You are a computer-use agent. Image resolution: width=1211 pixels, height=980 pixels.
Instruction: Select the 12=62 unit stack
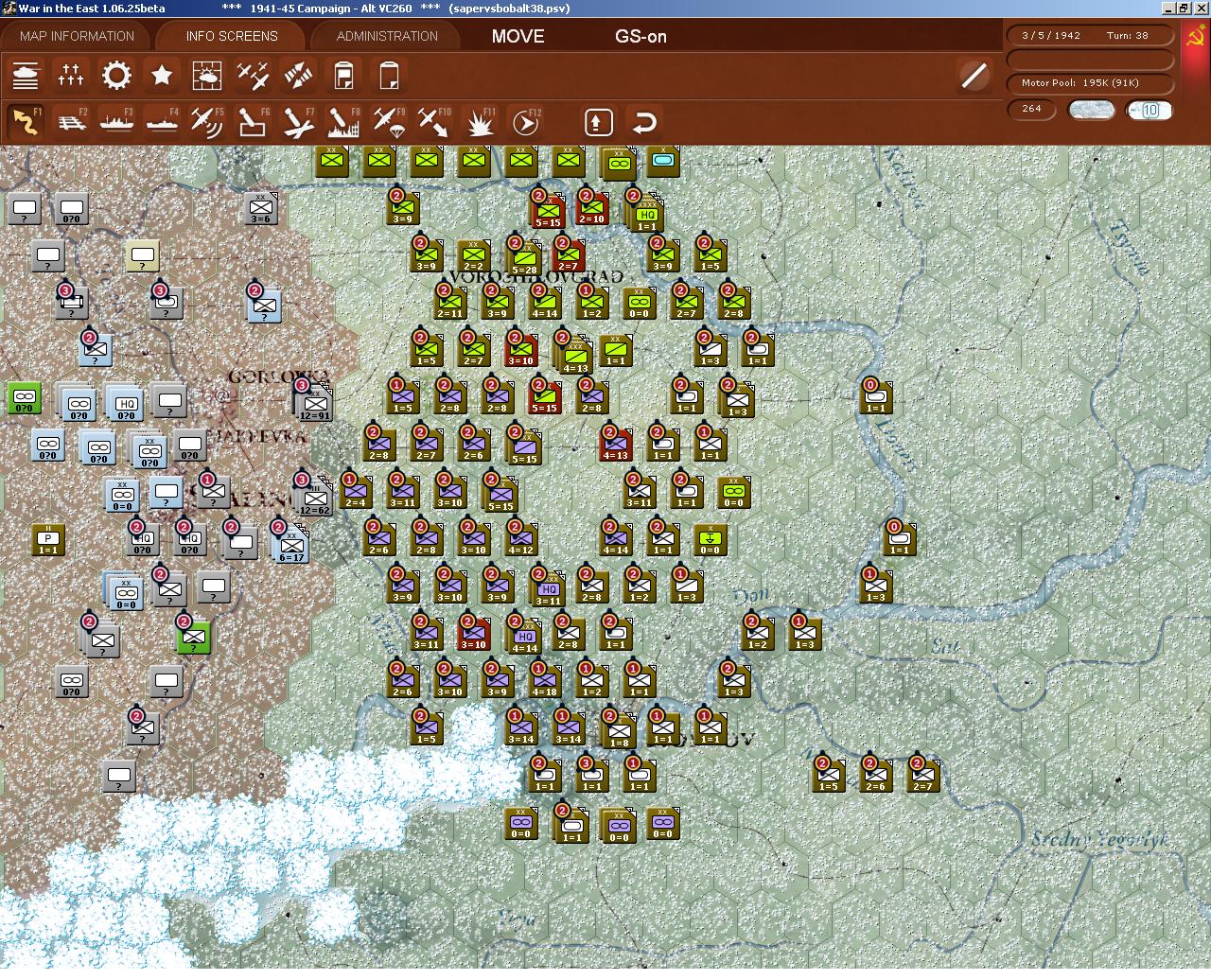tap(314, 496)
